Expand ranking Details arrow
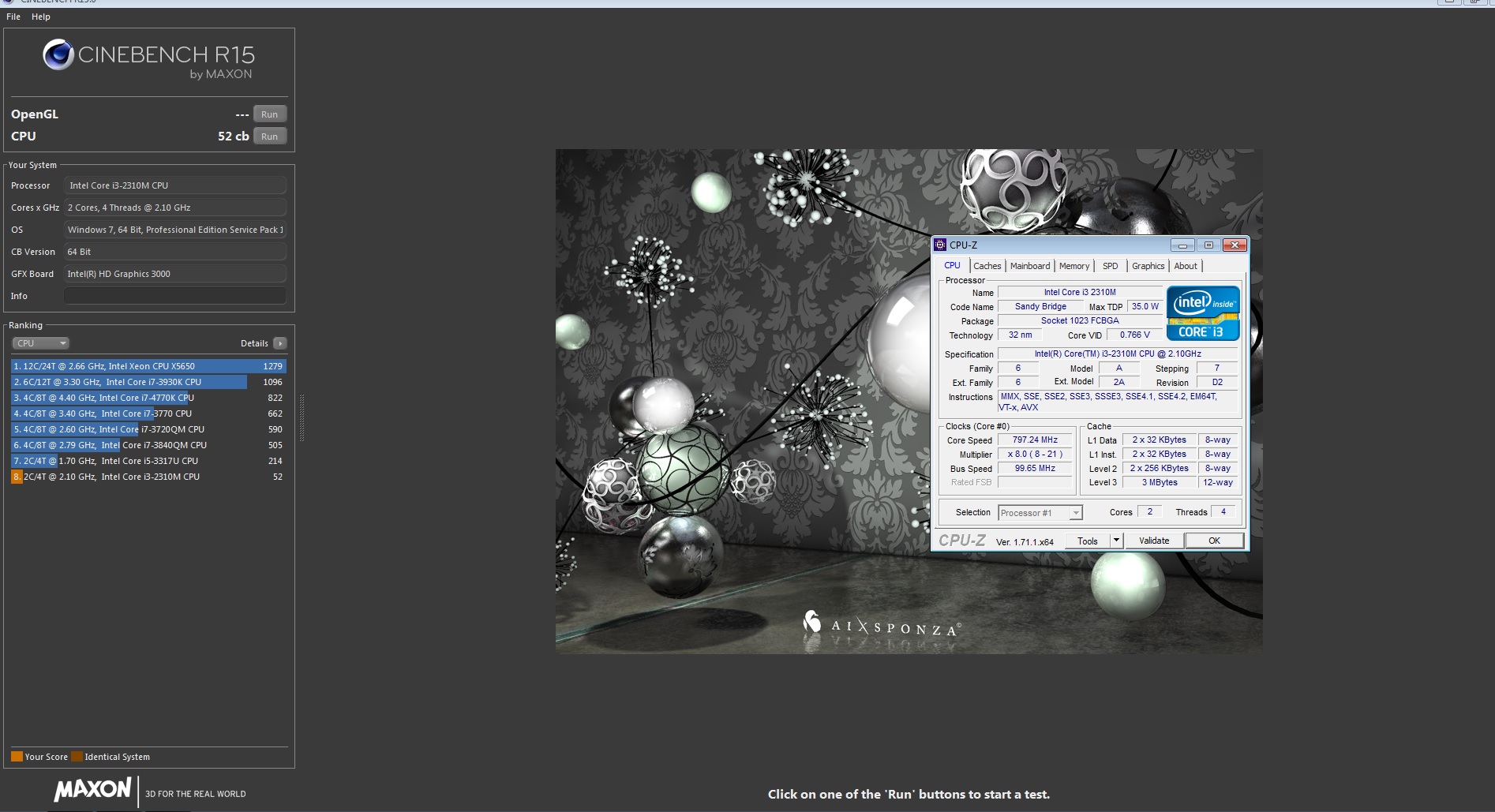This screenshot has width=1495, height=812. pos(280,343)
